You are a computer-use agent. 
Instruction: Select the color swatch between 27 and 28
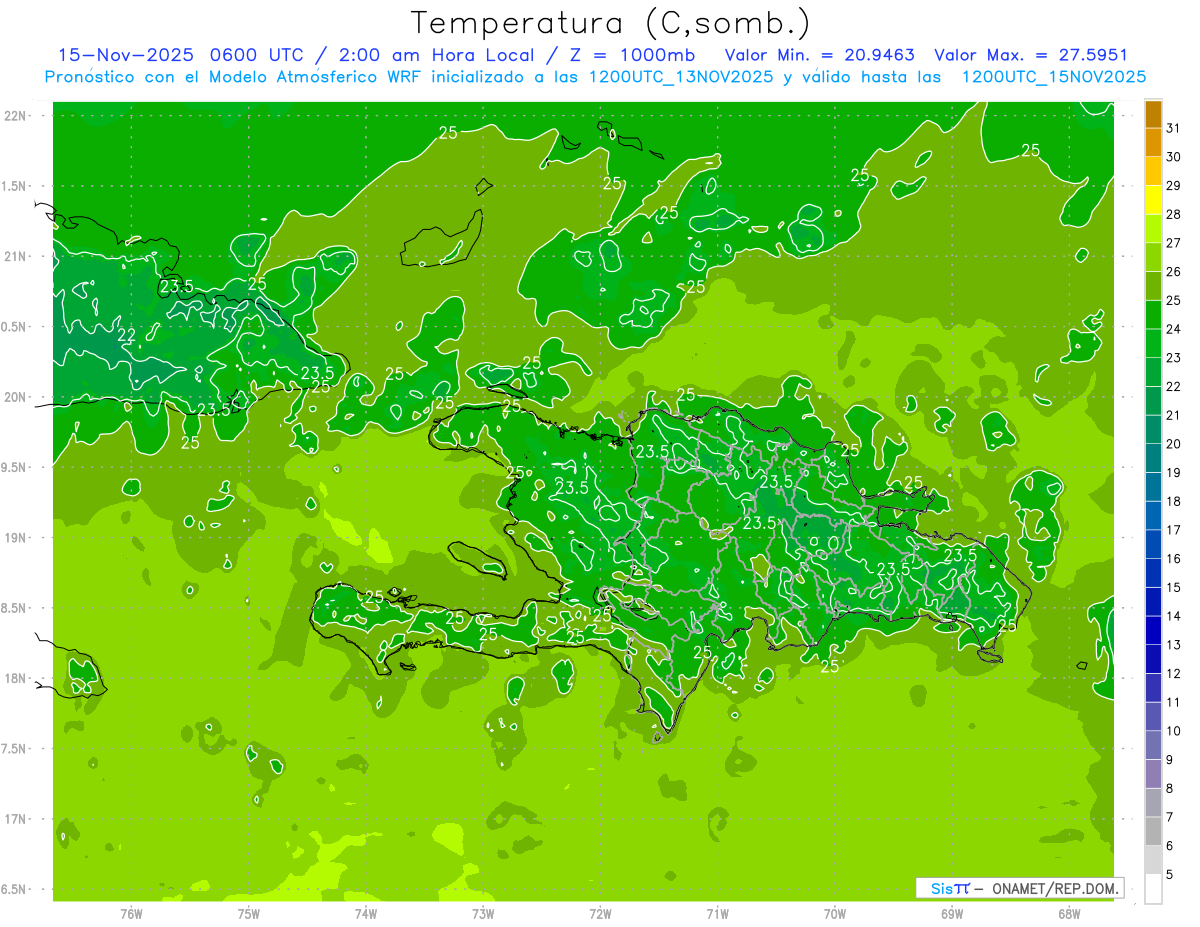pyautogui.click(x=1153, y=228)
